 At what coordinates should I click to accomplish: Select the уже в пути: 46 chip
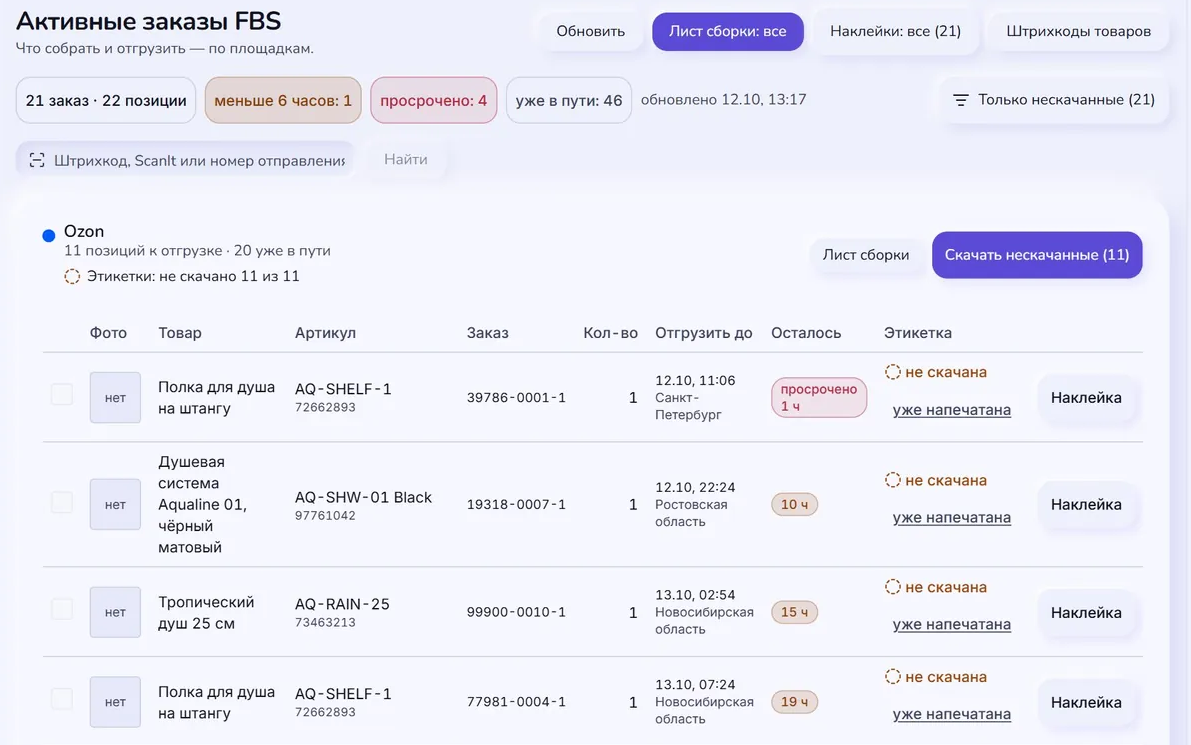point(569,100)
